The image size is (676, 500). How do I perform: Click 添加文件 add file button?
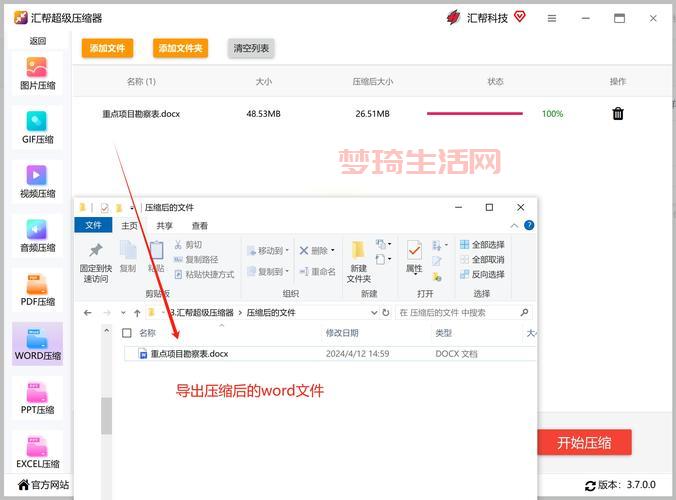pos(107,48)
